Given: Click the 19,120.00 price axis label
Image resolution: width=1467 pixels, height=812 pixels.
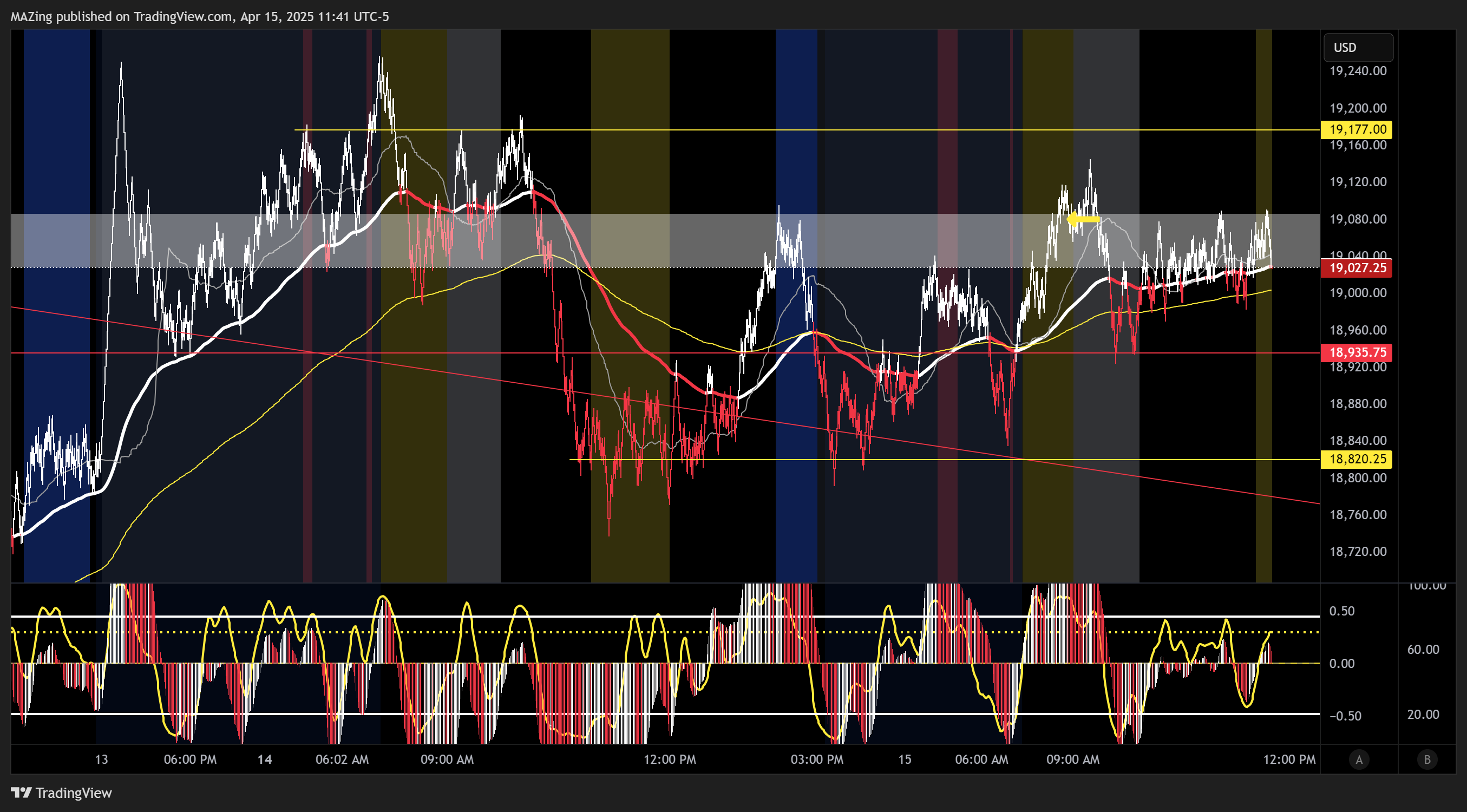Looking at the screenshot, I should click(x=1358, y=182).
